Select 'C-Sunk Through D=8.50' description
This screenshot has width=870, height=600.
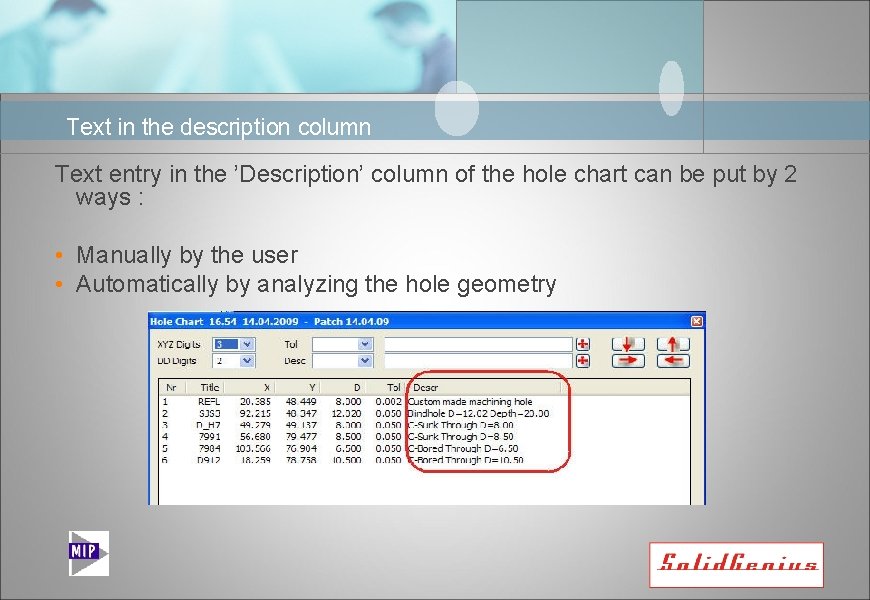coord(461,437)
